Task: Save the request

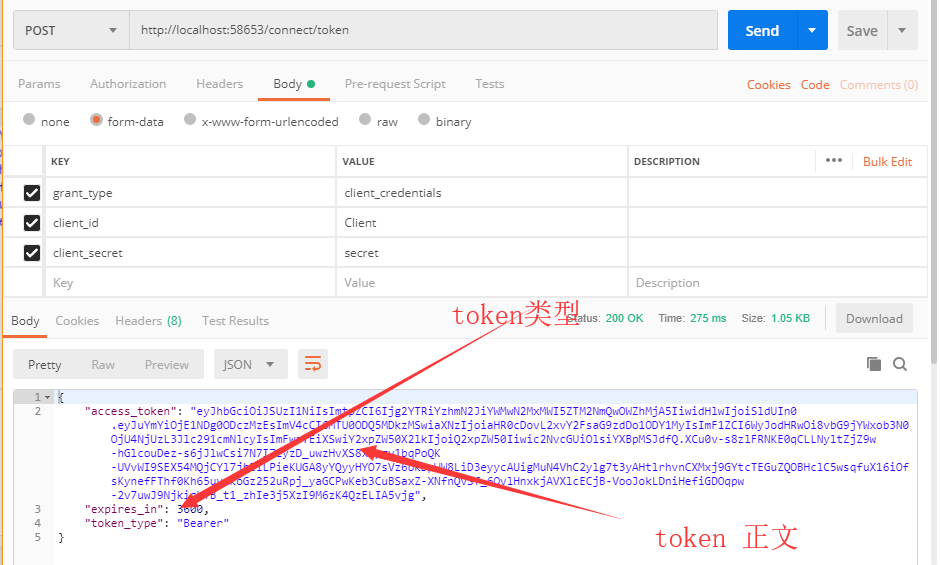Action: [x=861, y=31]
